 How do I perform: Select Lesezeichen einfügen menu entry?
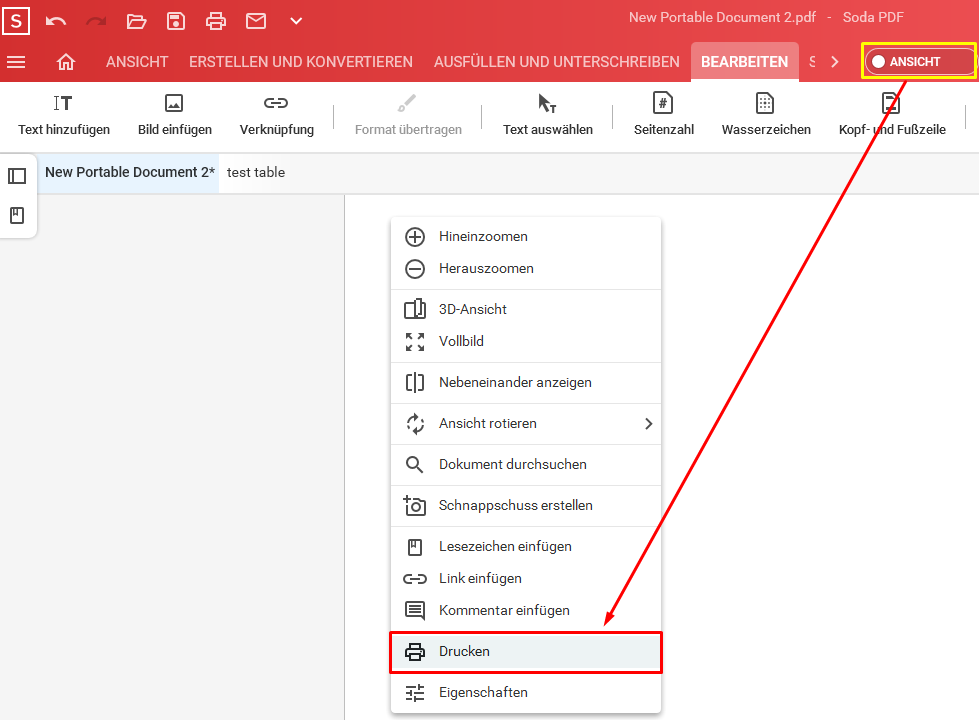(526, 546)
